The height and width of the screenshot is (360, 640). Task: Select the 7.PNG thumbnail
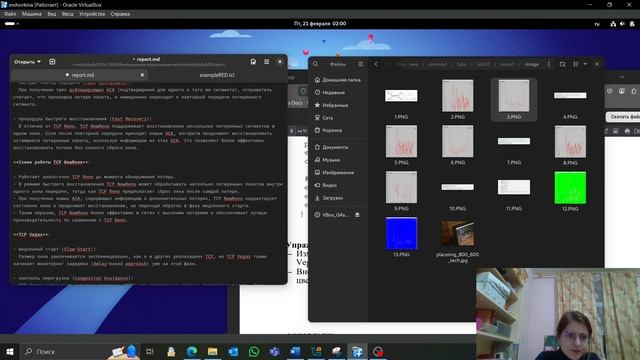tap(514, 141)
